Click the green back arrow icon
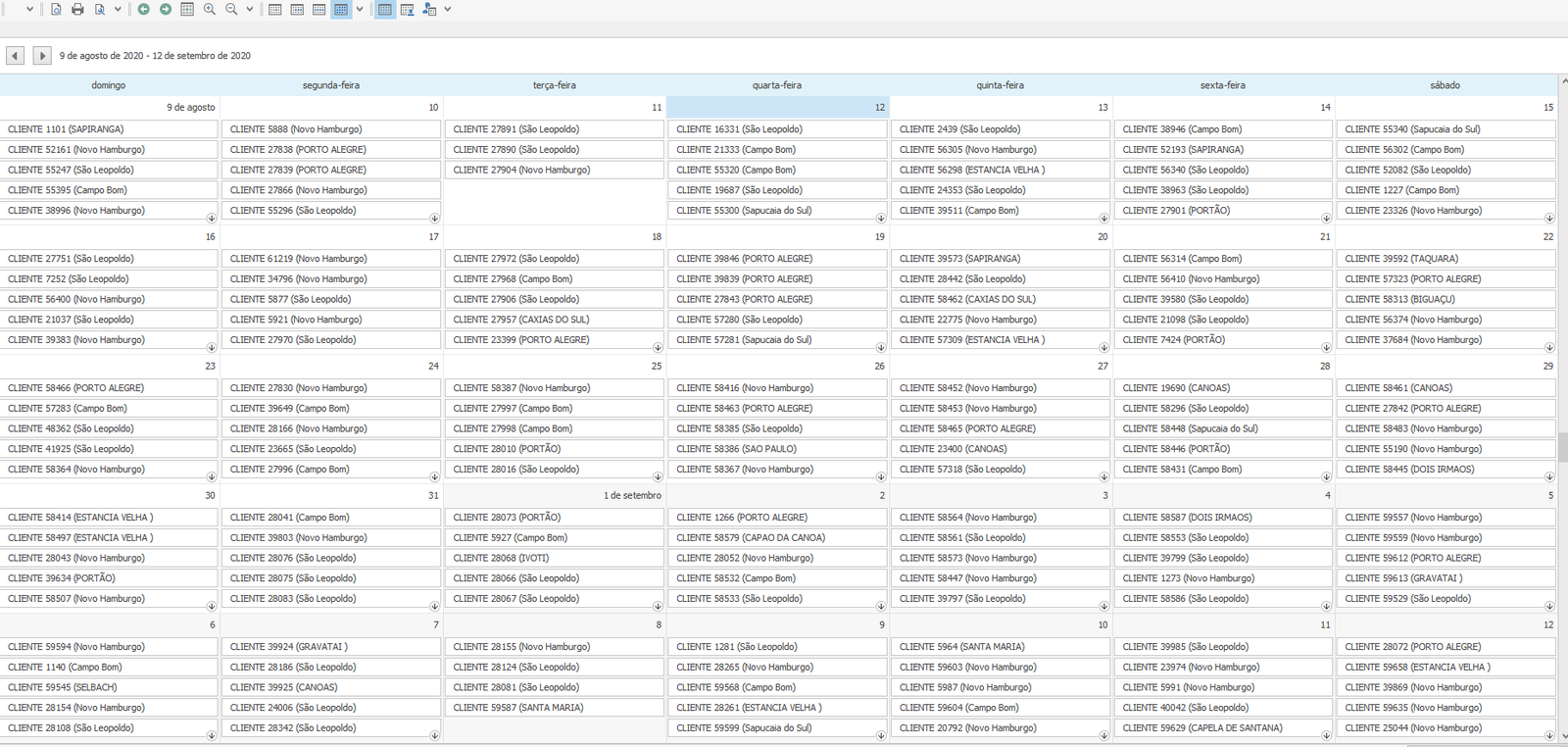Viewport: 1568px width, 747px height. pyautogui.click(x=143, y=10)
